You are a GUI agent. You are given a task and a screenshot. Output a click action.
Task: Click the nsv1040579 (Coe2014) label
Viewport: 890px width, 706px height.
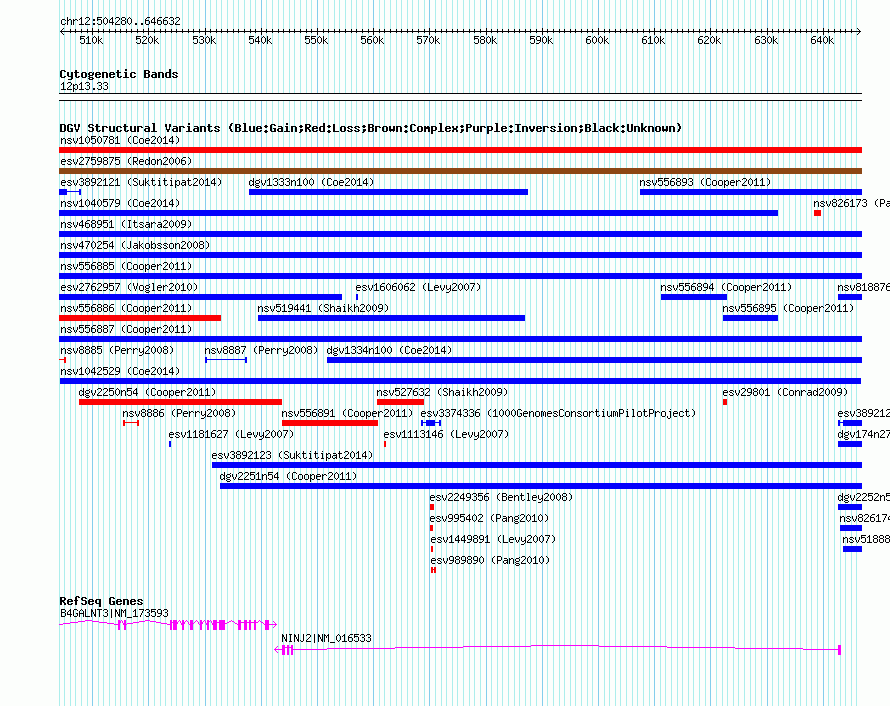[x=120, y=203]
